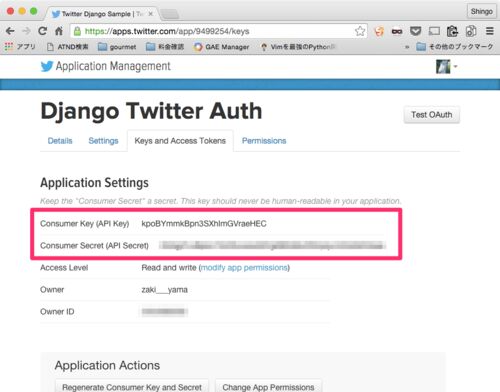Click the green SSL lock icon
This screenshot has width=500, height=392.
click(77, 31)
